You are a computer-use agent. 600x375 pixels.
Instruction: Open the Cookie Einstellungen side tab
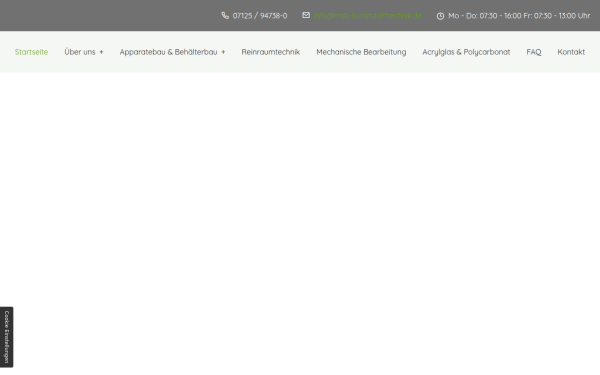point(7,337)
